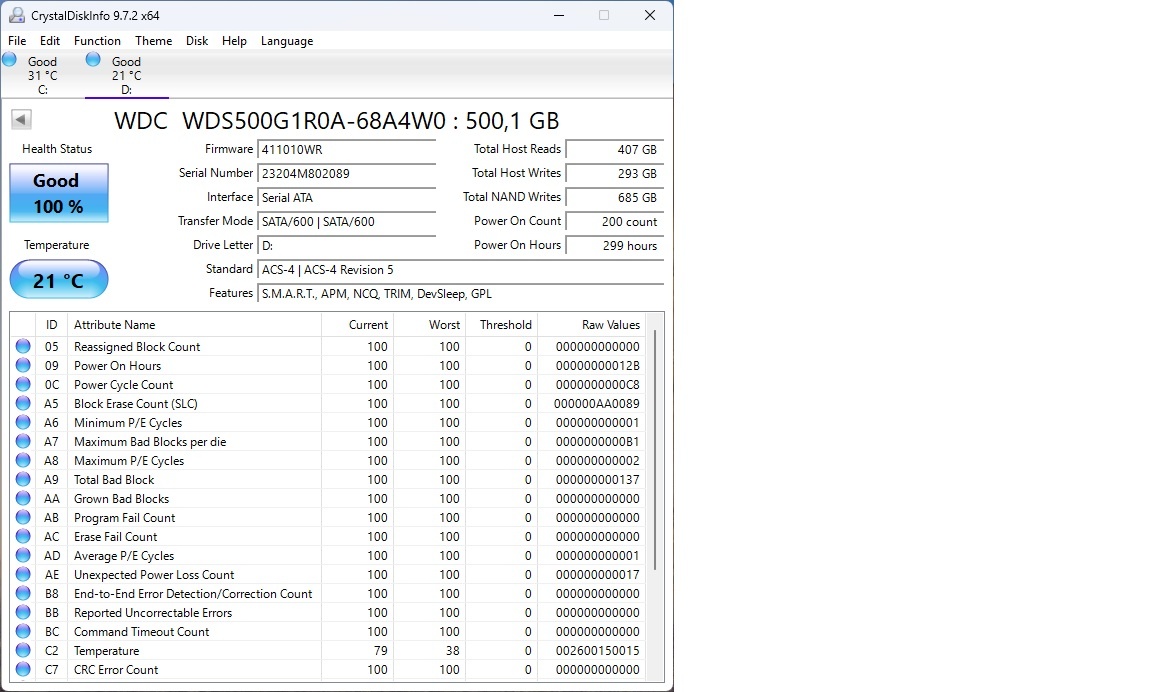Click the status indicator beside Power On Hours attribute
The image size is (1152, 692).
[x=22, y=365]
